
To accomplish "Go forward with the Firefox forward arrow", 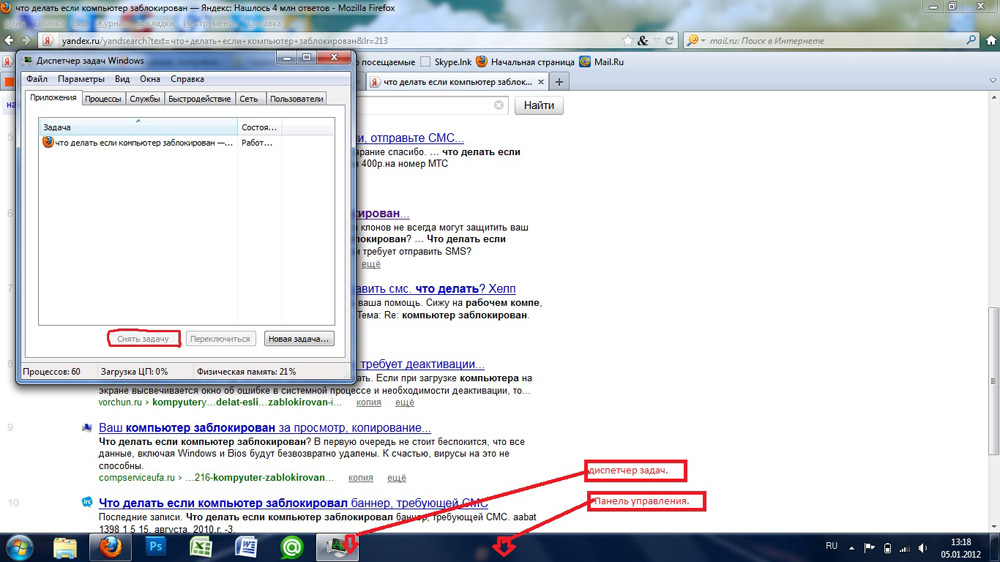I will (26, 40).
